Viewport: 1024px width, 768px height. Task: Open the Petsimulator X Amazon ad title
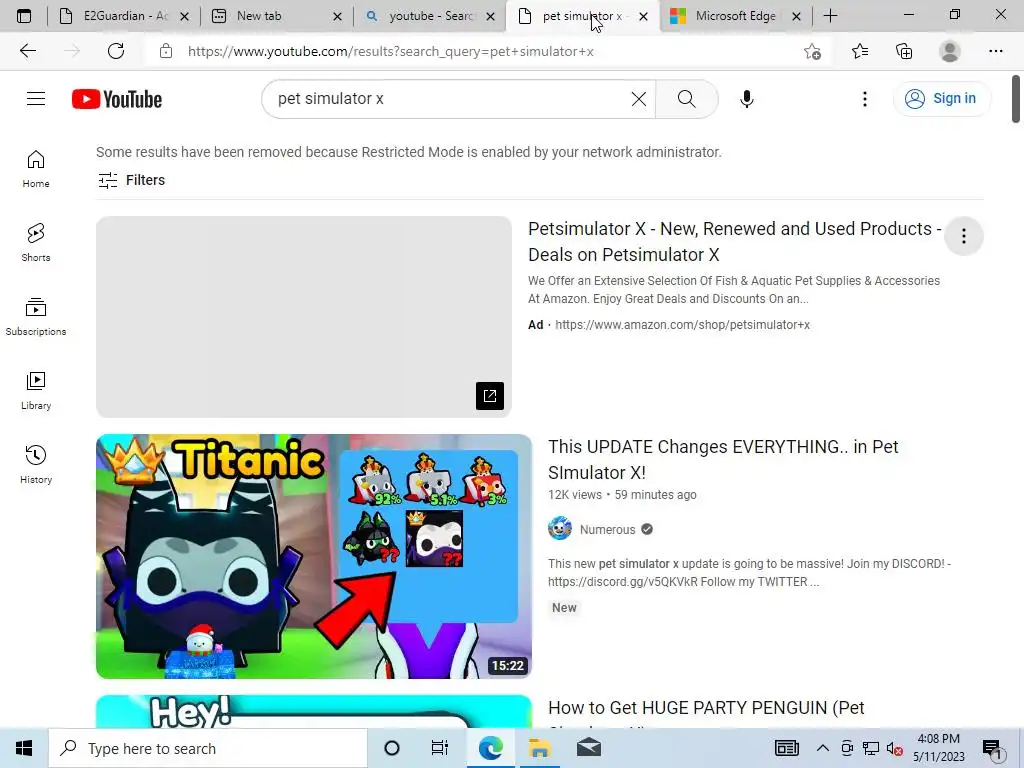pos(734,242)
